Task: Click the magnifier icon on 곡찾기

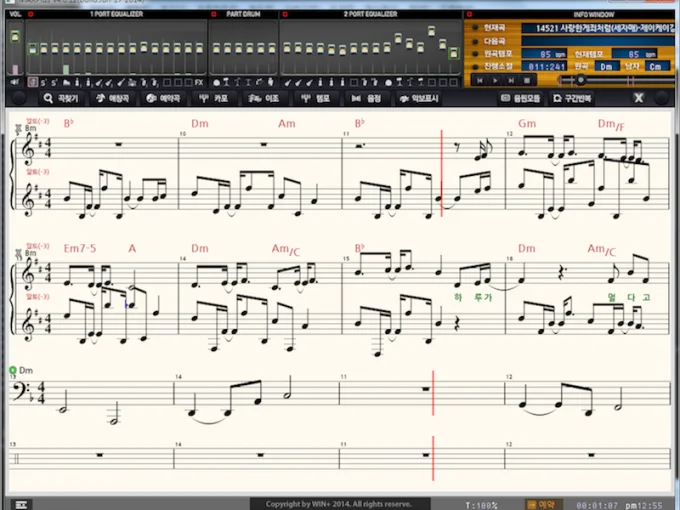Action: click(48, 98)
